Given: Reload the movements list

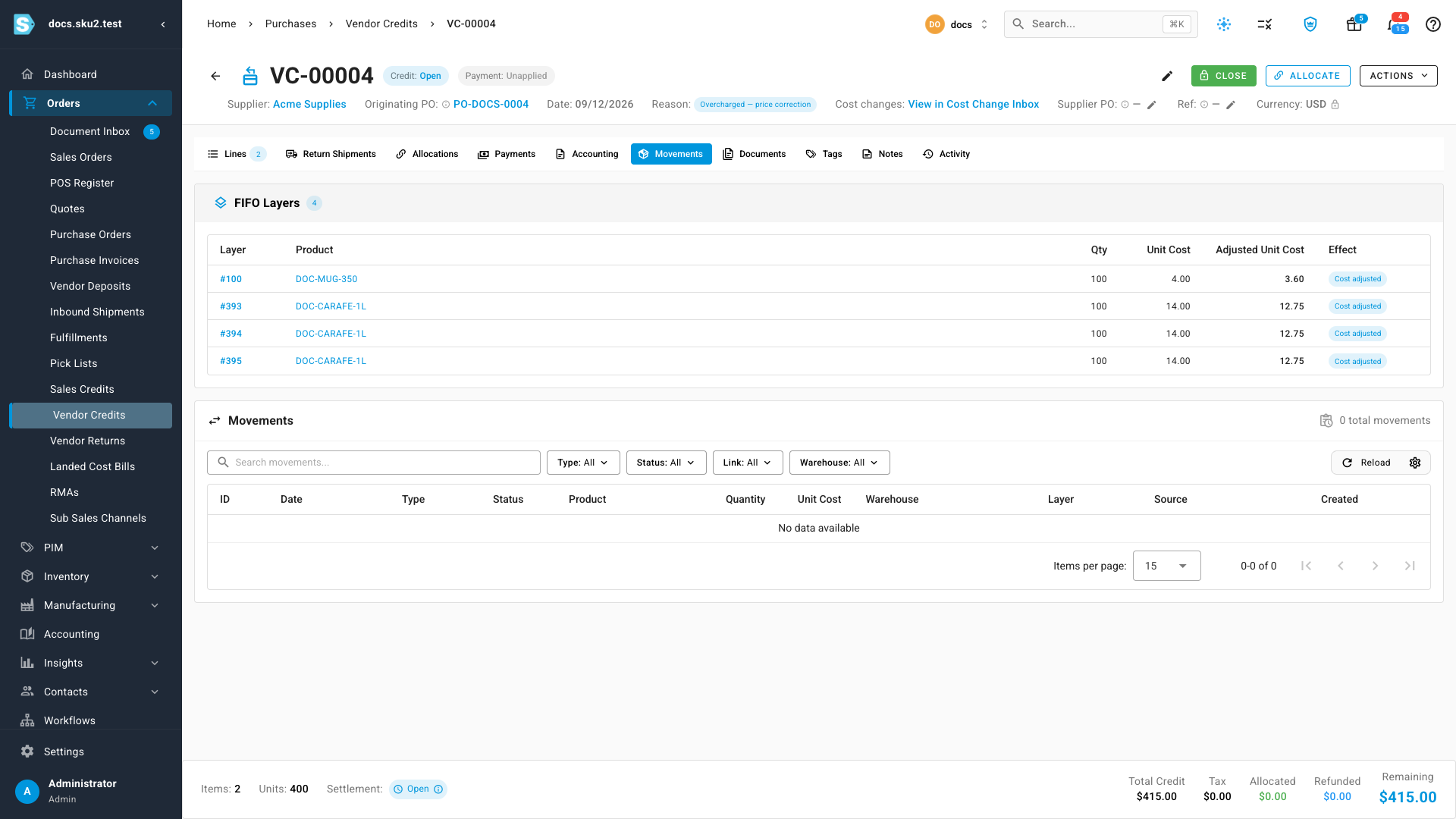Looking at the screenshot, I should [x=1367, y=463].
